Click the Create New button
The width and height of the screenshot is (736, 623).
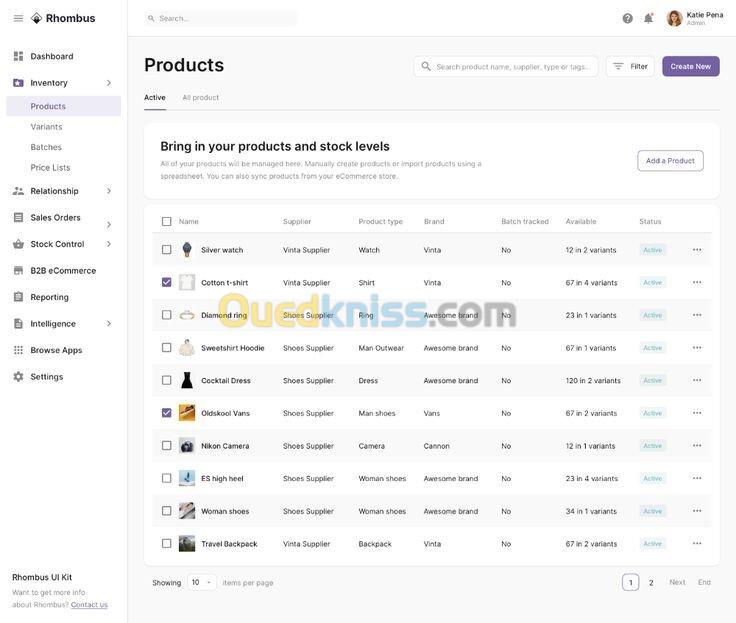(690, 66)
